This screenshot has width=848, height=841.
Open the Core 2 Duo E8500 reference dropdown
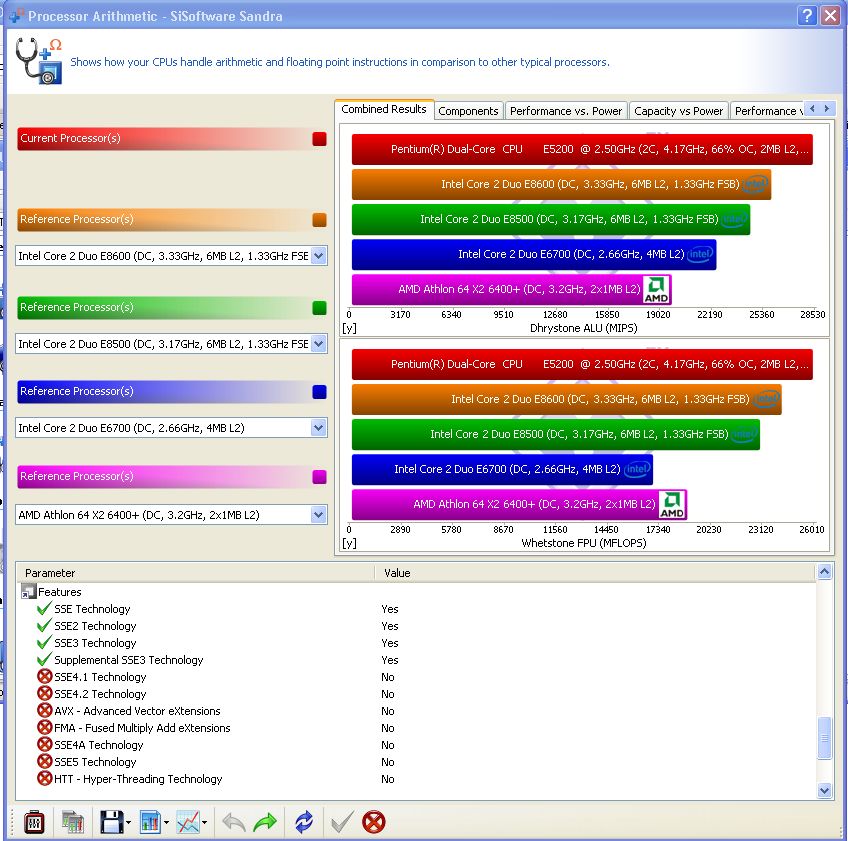[x=319, y=343]
